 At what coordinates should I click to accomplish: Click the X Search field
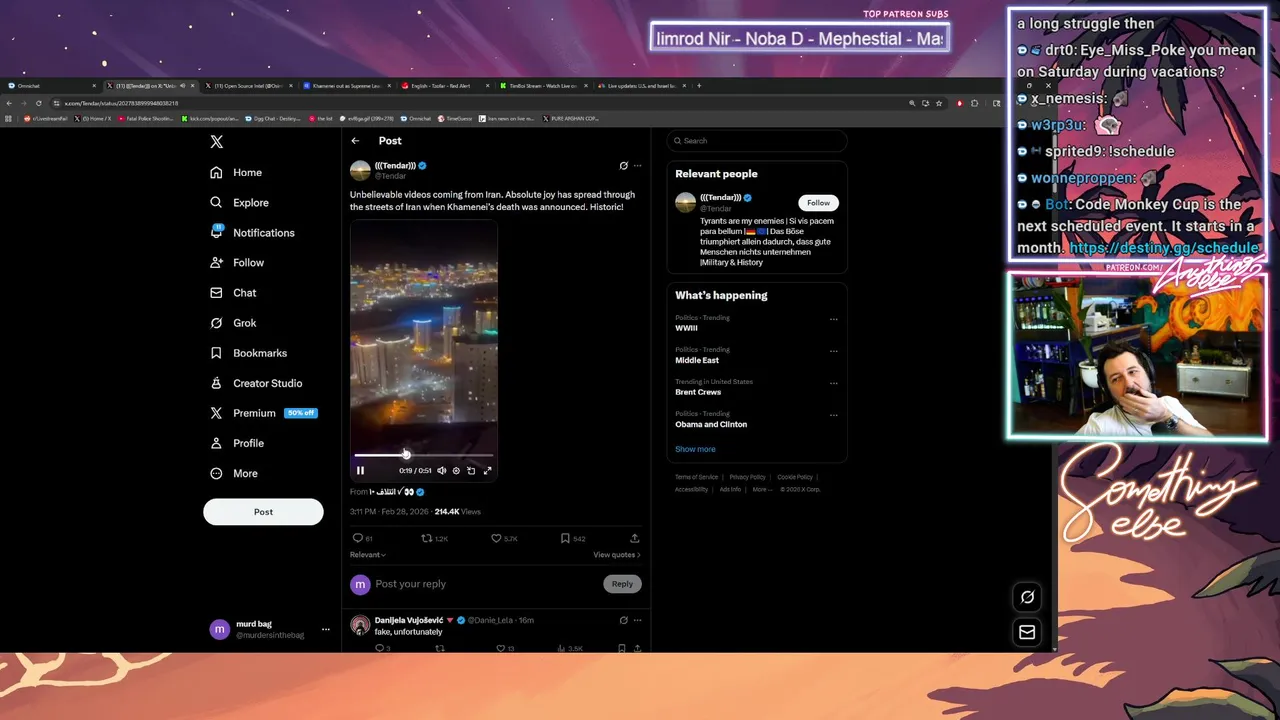757,141
